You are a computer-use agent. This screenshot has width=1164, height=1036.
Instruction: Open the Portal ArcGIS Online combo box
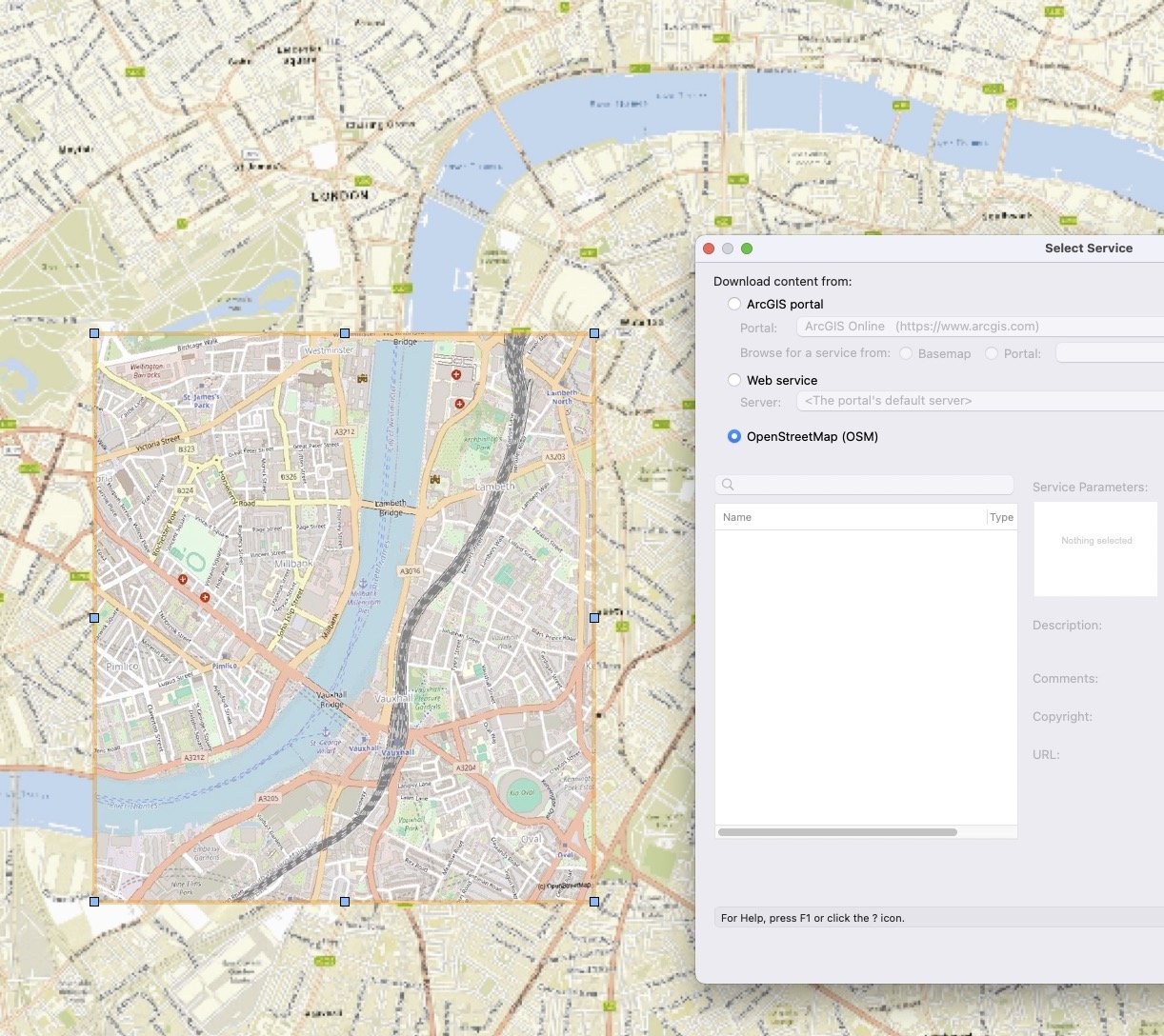coord(979,327)
